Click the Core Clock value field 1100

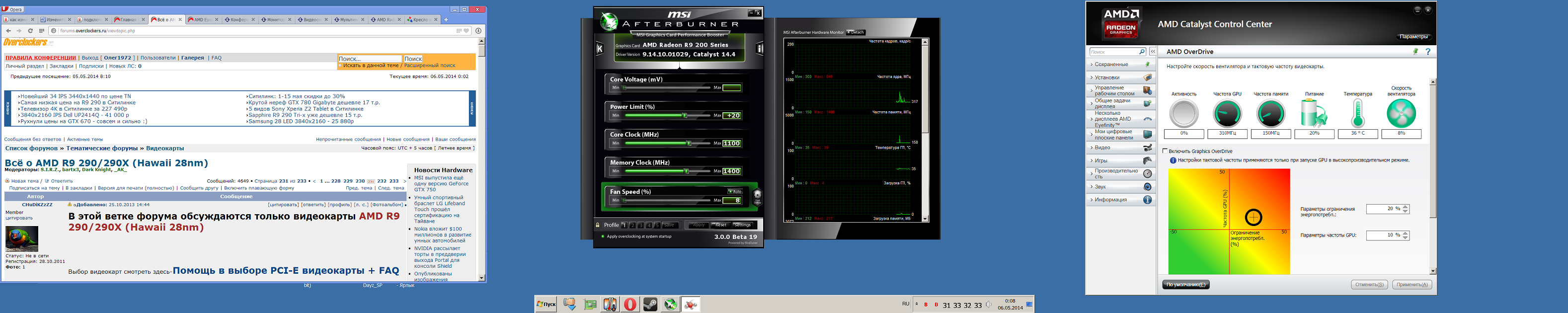(x=731, y=143)
